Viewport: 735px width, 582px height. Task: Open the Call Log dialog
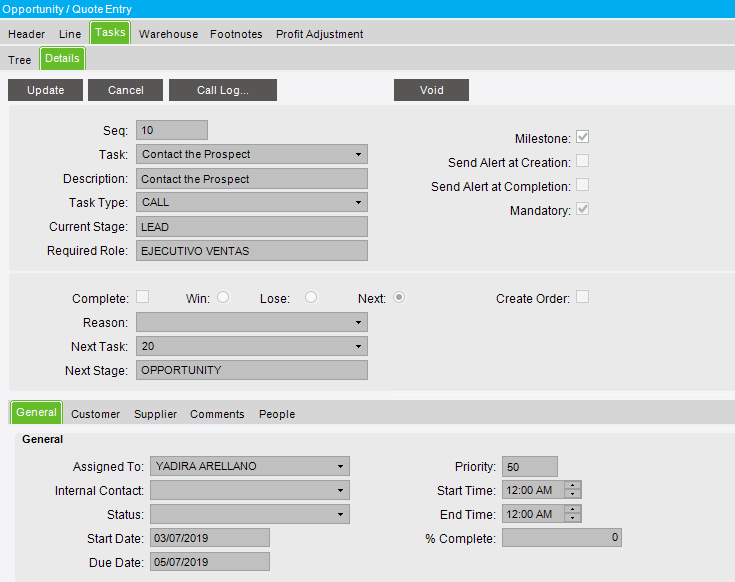[223, 90]
